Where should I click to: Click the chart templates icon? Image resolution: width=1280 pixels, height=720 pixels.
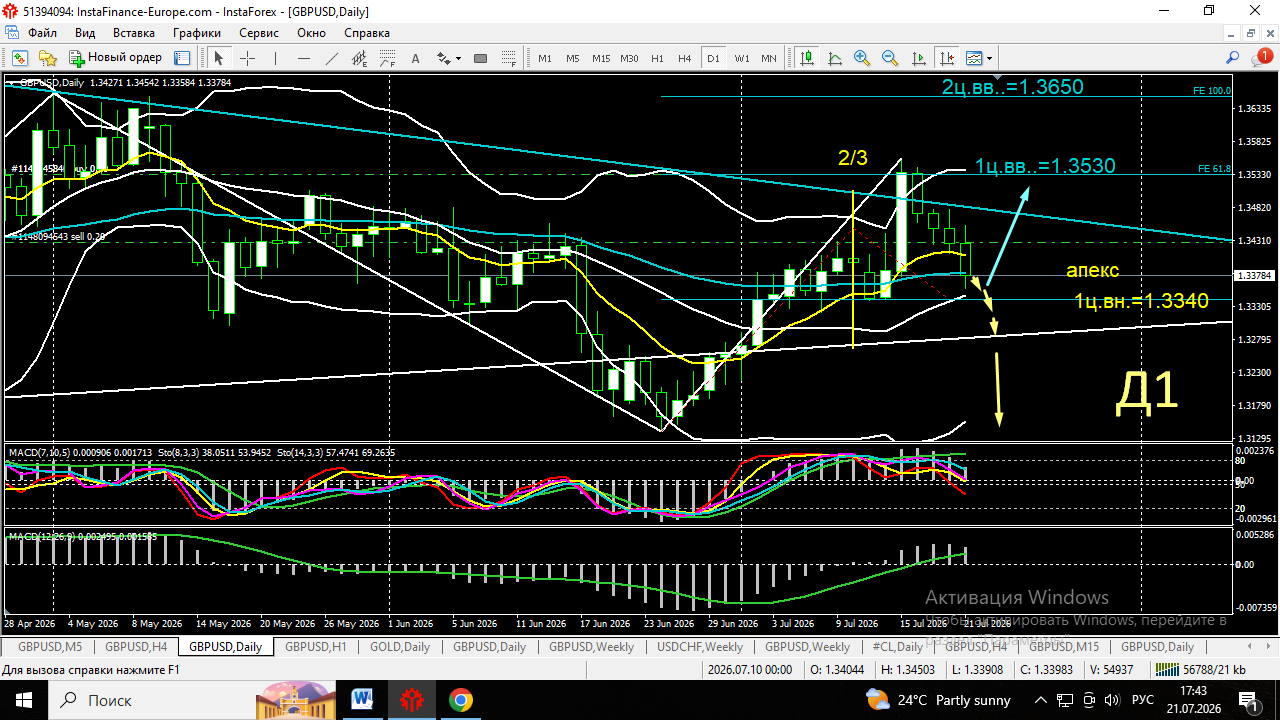[974, 58]
